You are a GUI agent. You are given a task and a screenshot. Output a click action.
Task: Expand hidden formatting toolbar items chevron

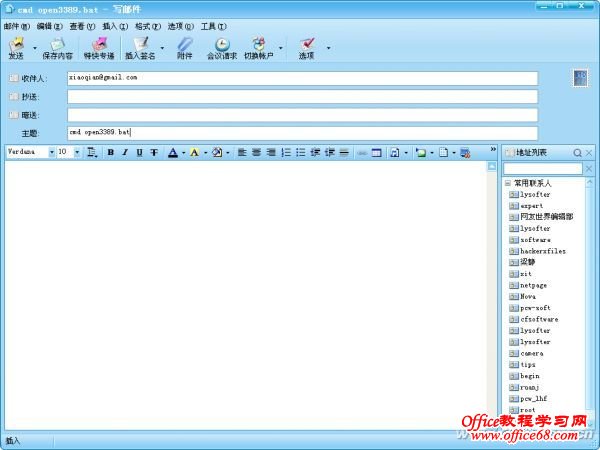(493, 149)
